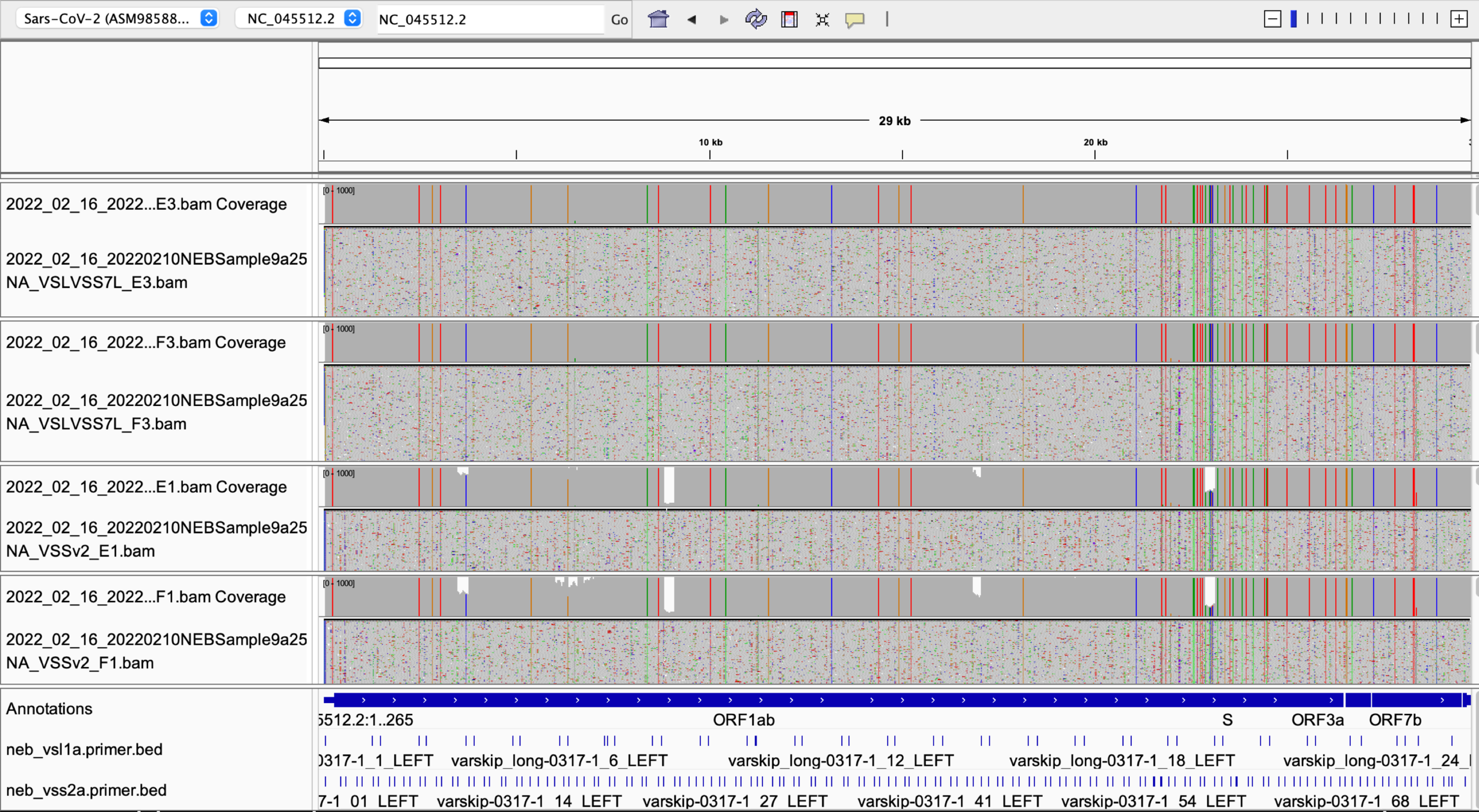Click the ORF1ab gene annotation label
Screen dimensions: 1479x812
point(744,720)
